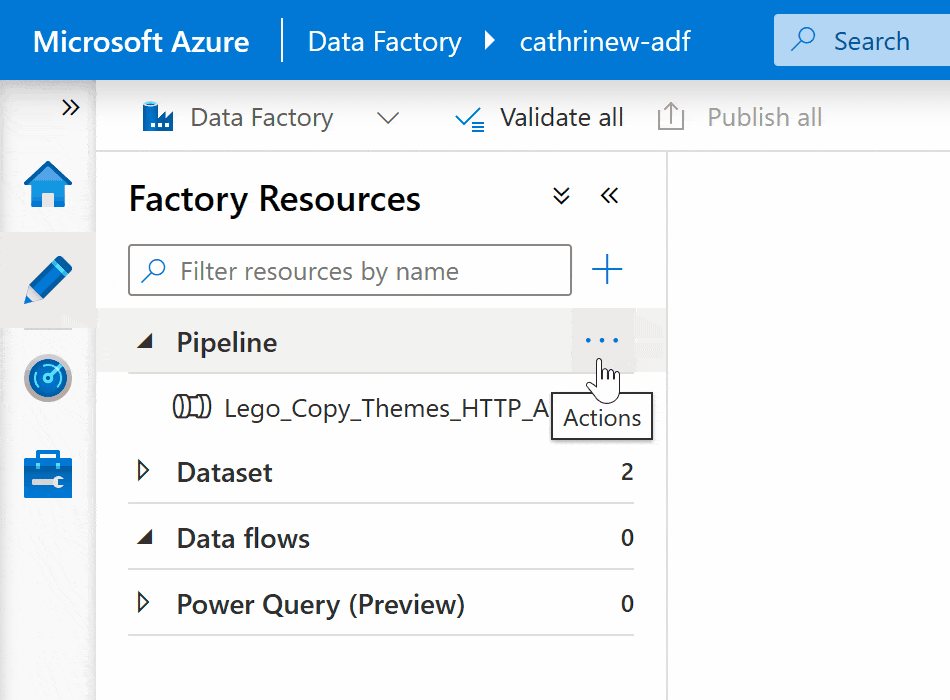Image resolution: width=950 pixels, height=700 pixels.
Task: Open the Home page icon in sidebar
Action: click(48, 184)
